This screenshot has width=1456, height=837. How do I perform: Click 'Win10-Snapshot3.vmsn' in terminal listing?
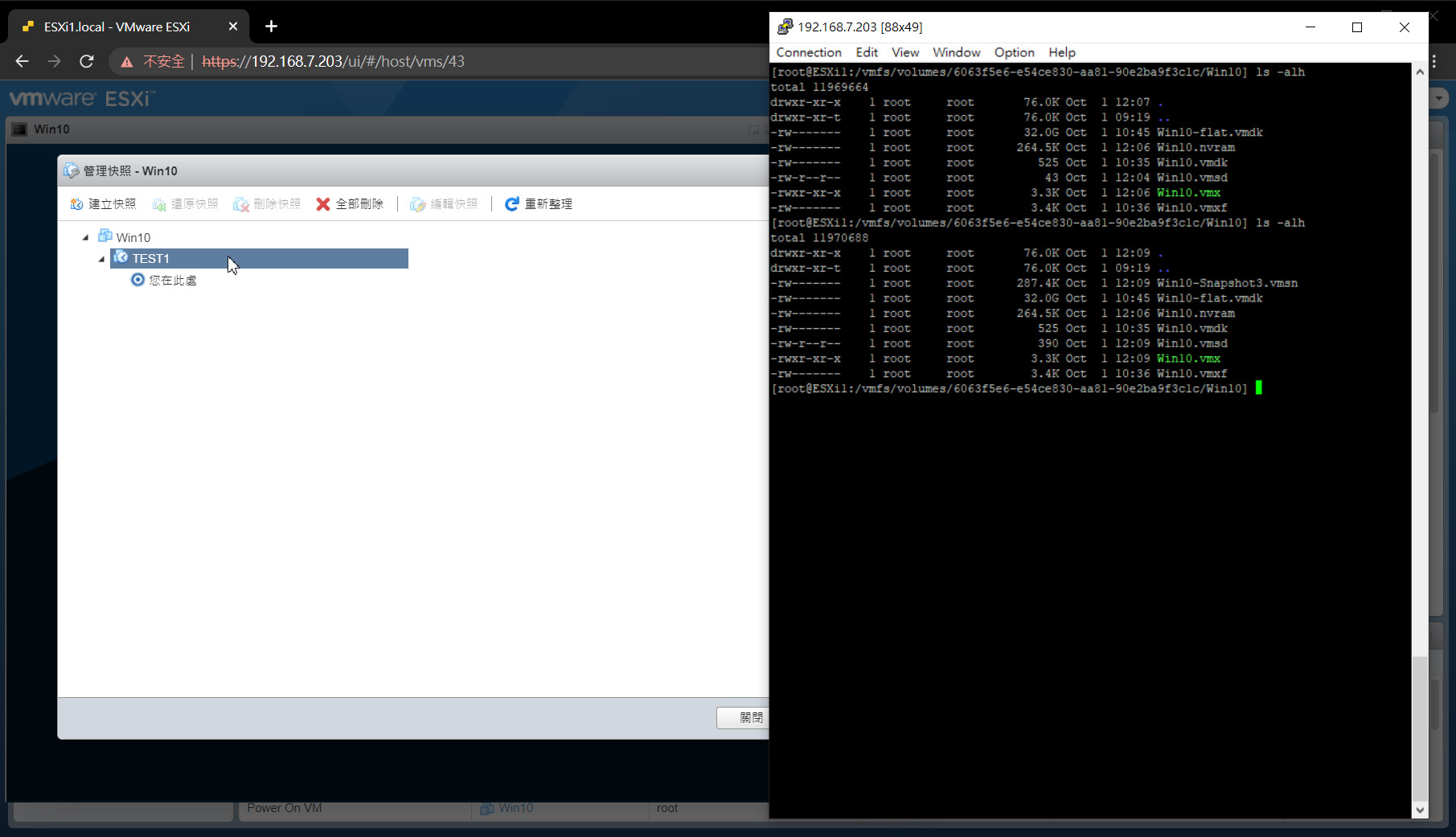tap(1227, 283)
